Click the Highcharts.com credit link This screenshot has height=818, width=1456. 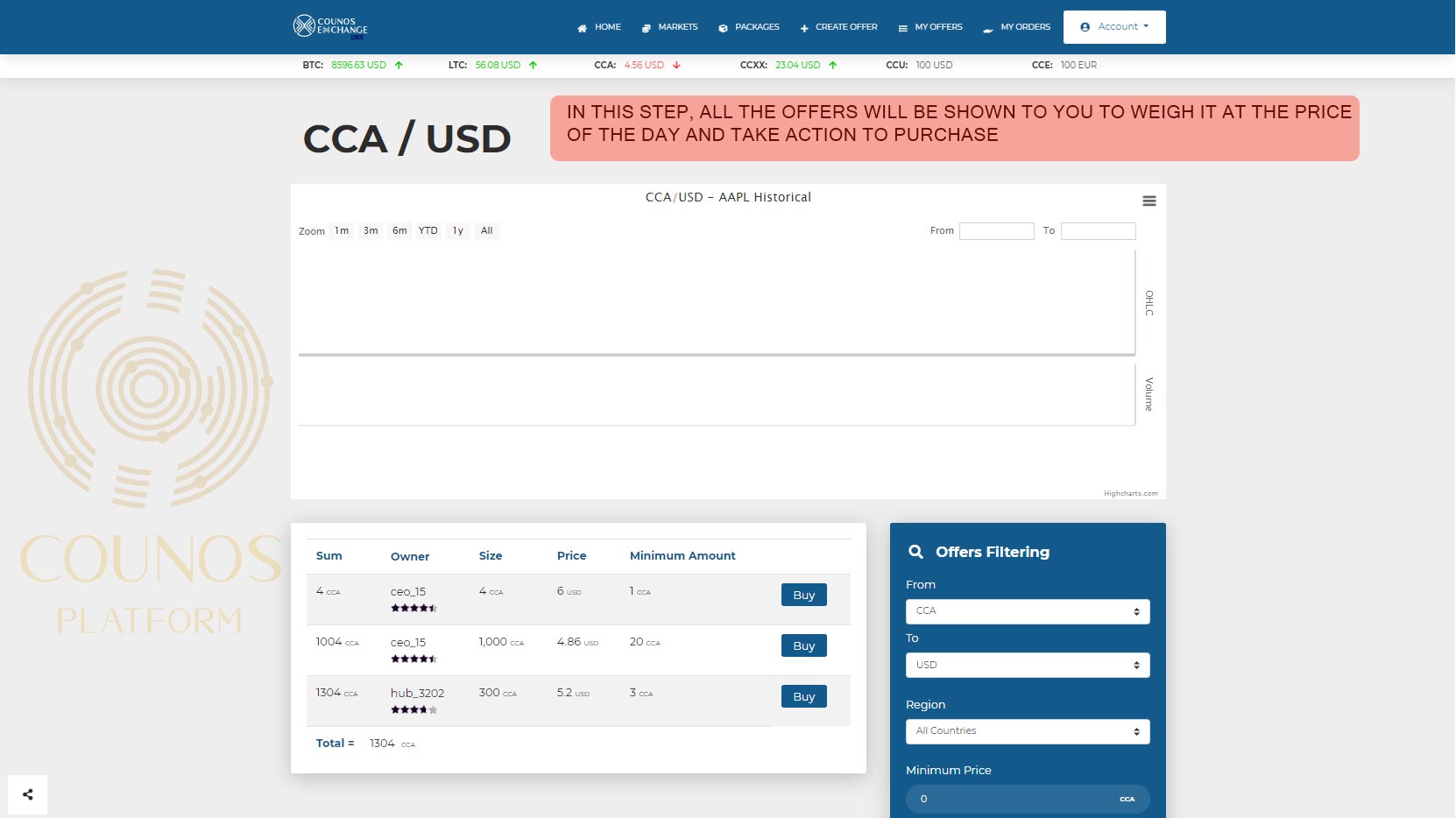tap(1131, 493)
